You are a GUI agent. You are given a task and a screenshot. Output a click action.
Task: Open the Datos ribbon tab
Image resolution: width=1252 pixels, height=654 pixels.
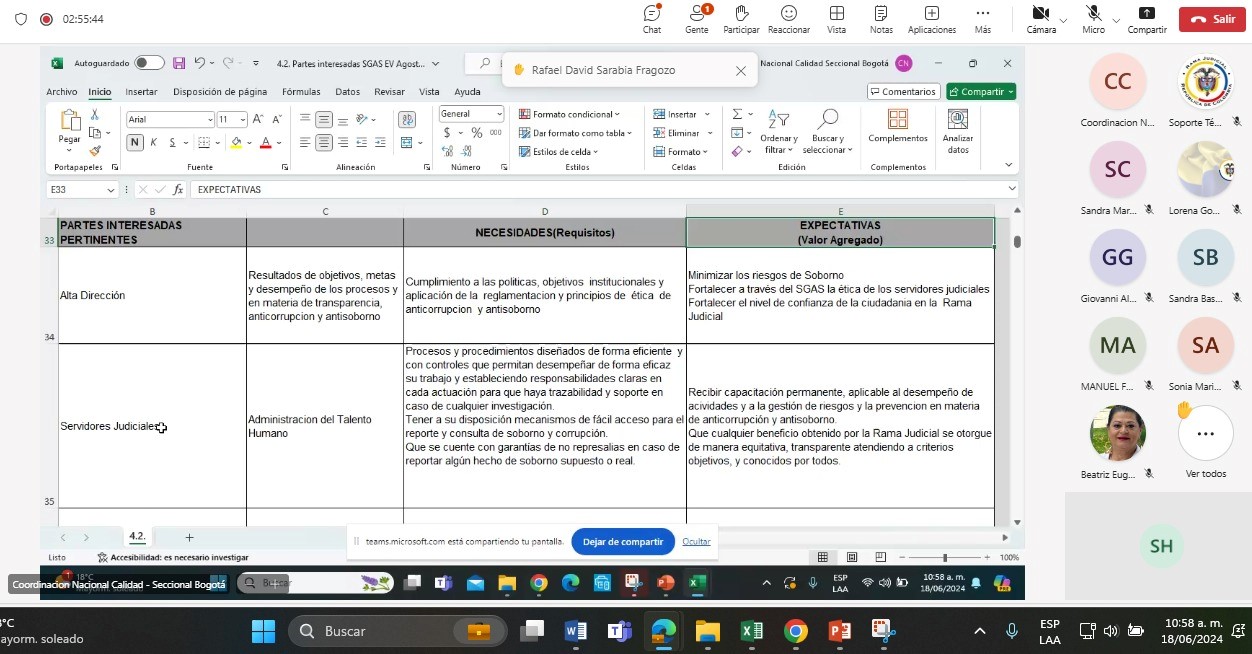(x=348, y=92)
